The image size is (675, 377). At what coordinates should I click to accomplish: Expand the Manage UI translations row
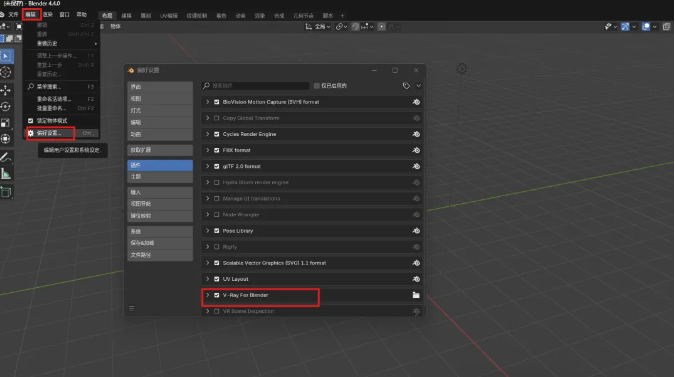207,198
